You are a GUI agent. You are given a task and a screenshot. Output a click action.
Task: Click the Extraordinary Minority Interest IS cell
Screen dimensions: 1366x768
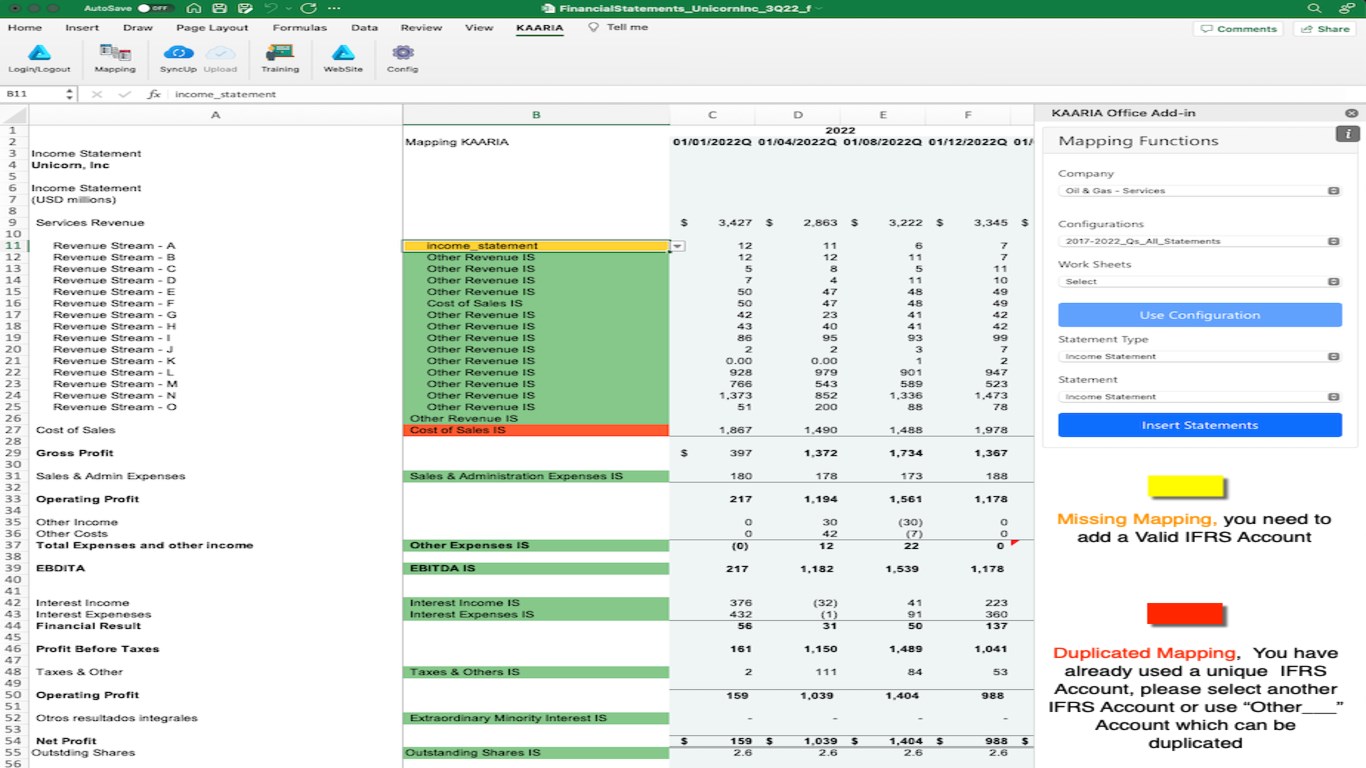(x=536, y=718)
